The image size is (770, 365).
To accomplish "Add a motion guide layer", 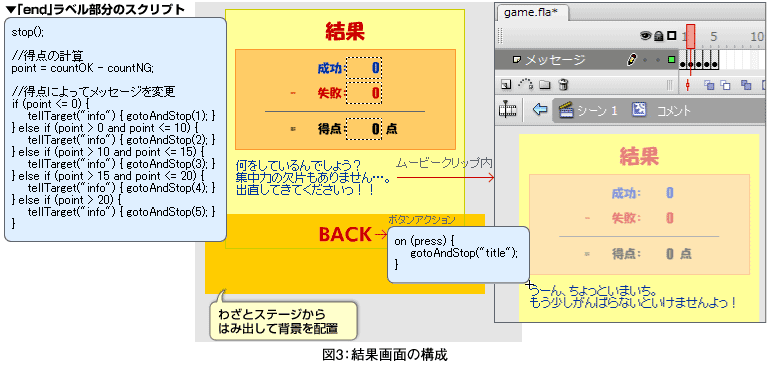I will [526, 85].
